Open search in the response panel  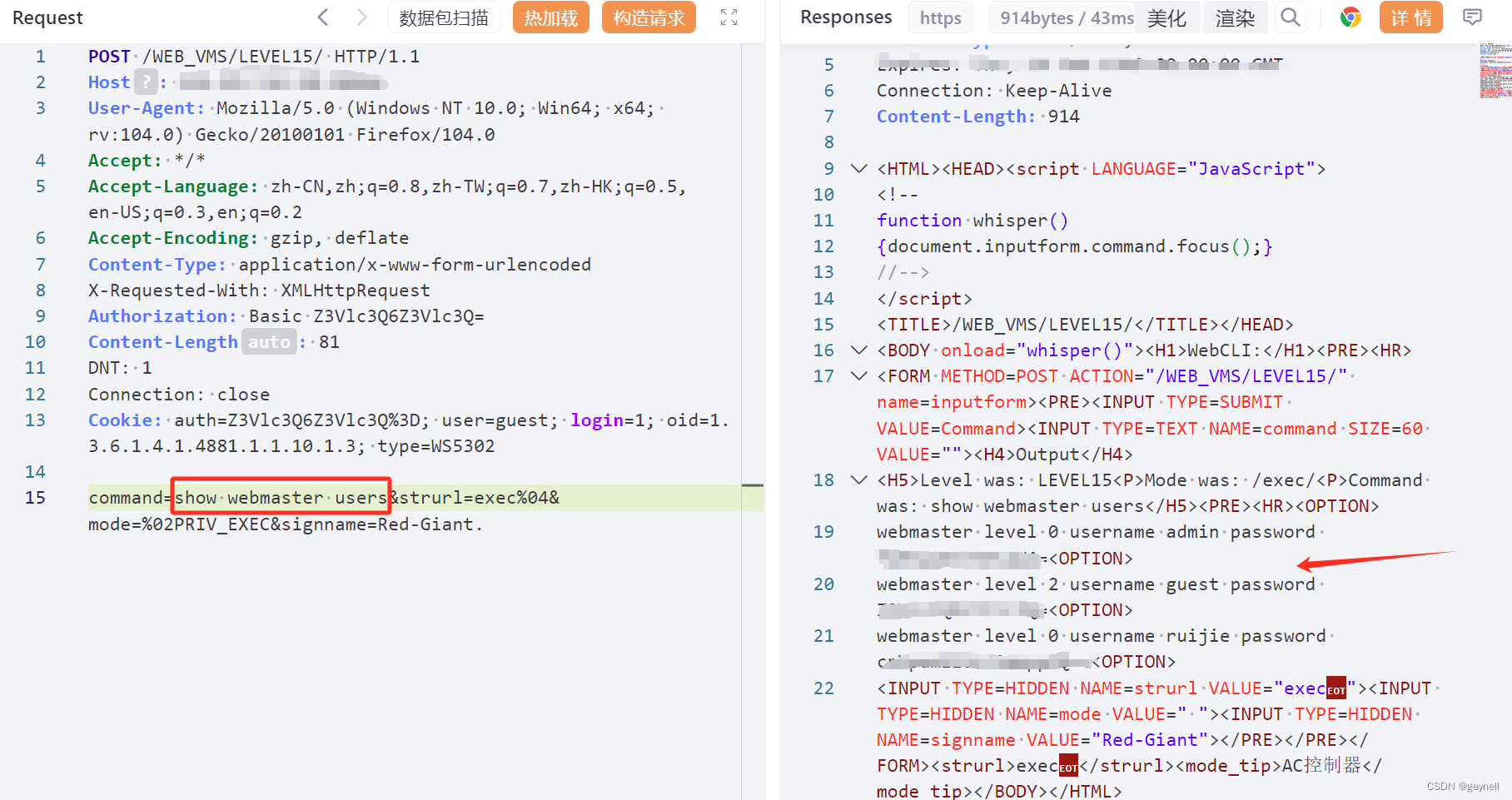(1291, 17)
